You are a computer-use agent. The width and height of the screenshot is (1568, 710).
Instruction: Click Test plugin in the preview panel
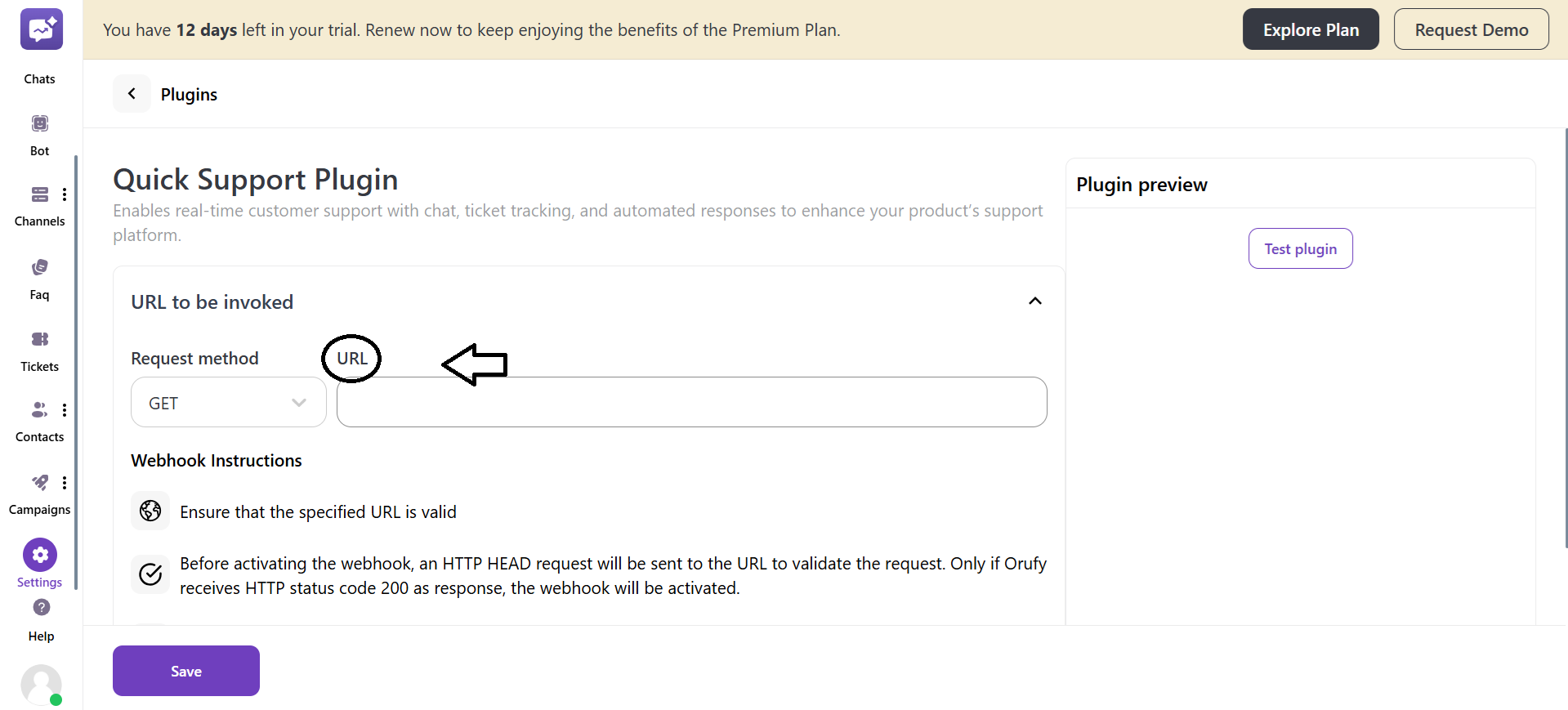pyautogui.click(x=1299, y=248)
